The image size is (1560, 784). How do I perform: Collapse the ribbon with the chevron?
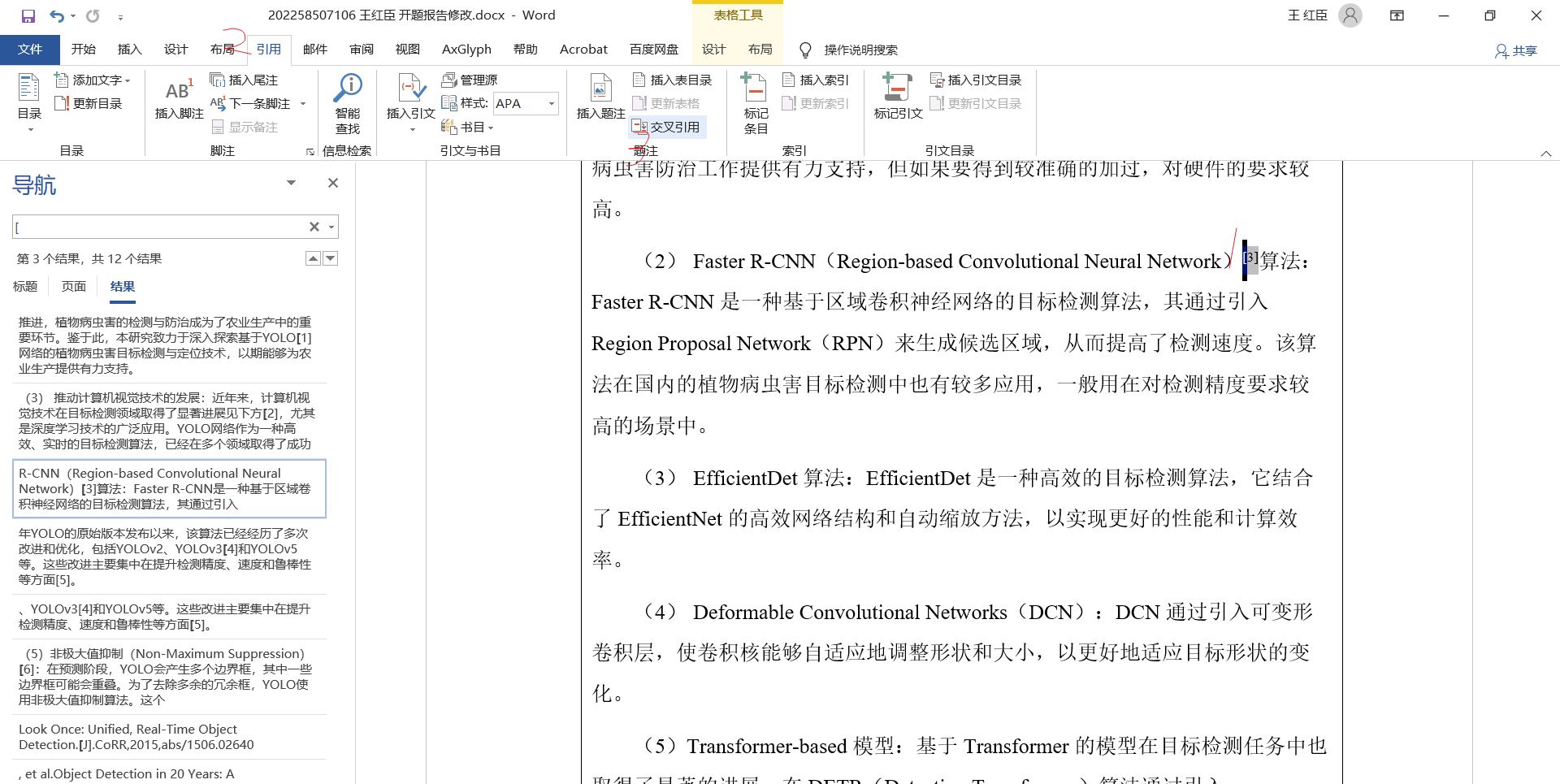pyautogui.click(x=1545, y=154)
